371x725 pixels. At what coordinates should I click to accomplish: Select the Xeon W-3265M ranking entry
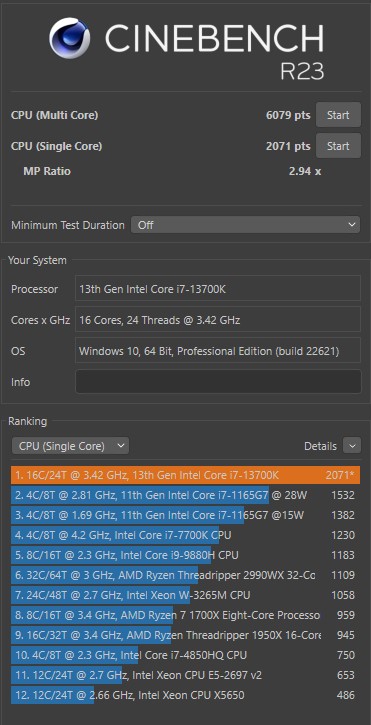point(186,595)
